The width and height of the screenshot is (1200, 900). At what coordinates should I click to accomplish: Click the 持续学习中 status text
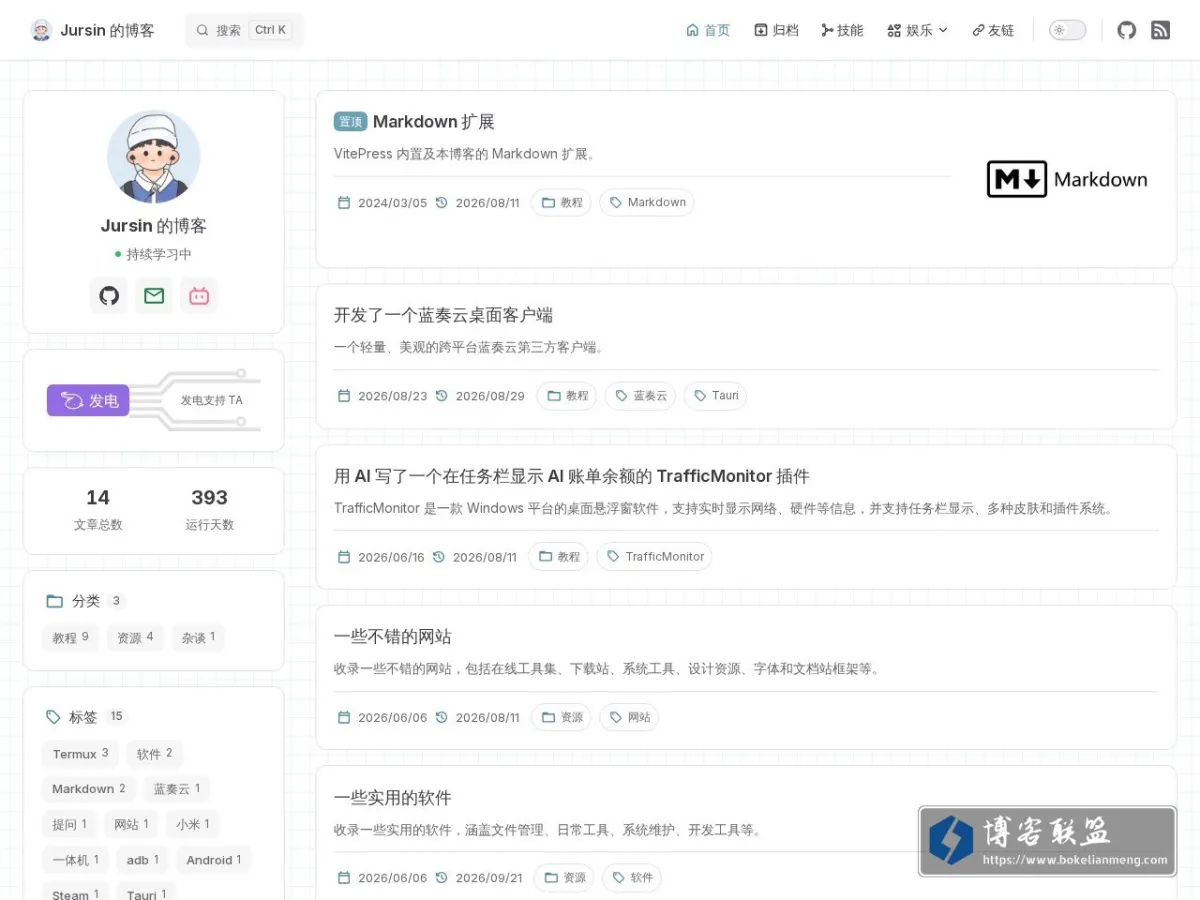pos(159,254)
